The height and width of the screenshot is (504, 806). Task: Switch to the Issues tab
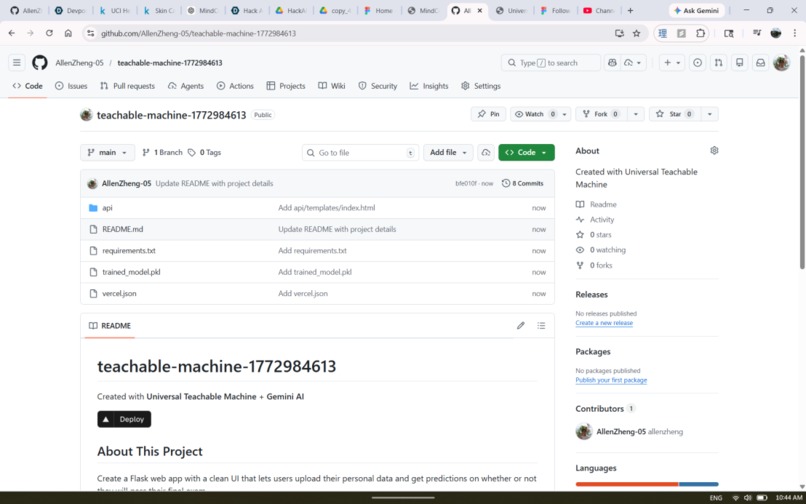click(x=71, y=86)
